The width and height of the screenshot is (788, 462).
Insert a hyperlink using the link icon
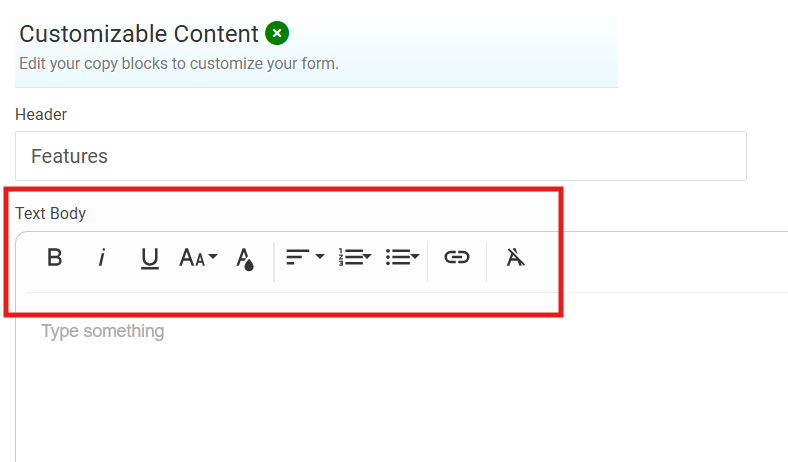[x=457, y=258]
